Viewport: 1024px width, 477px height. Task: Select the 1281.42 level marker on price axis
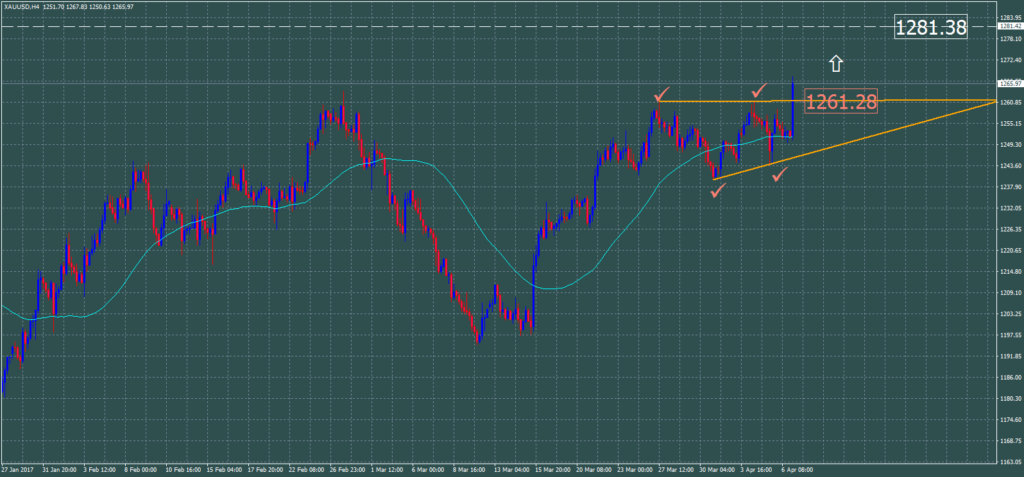coord(1009,27)
